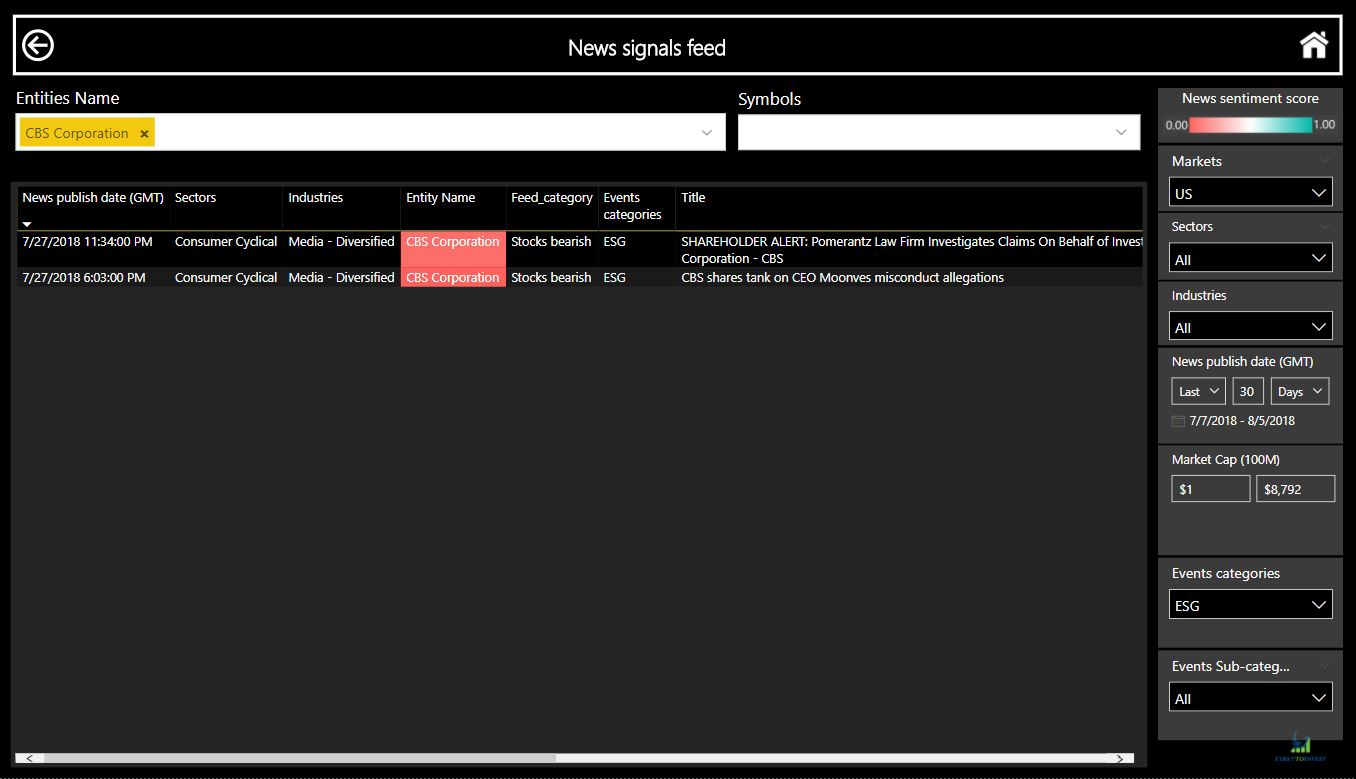The width and height of the screenshot is (1356, 779).
Task: Open CBS shares tank on CEO Moonves title
Action: 842,278
